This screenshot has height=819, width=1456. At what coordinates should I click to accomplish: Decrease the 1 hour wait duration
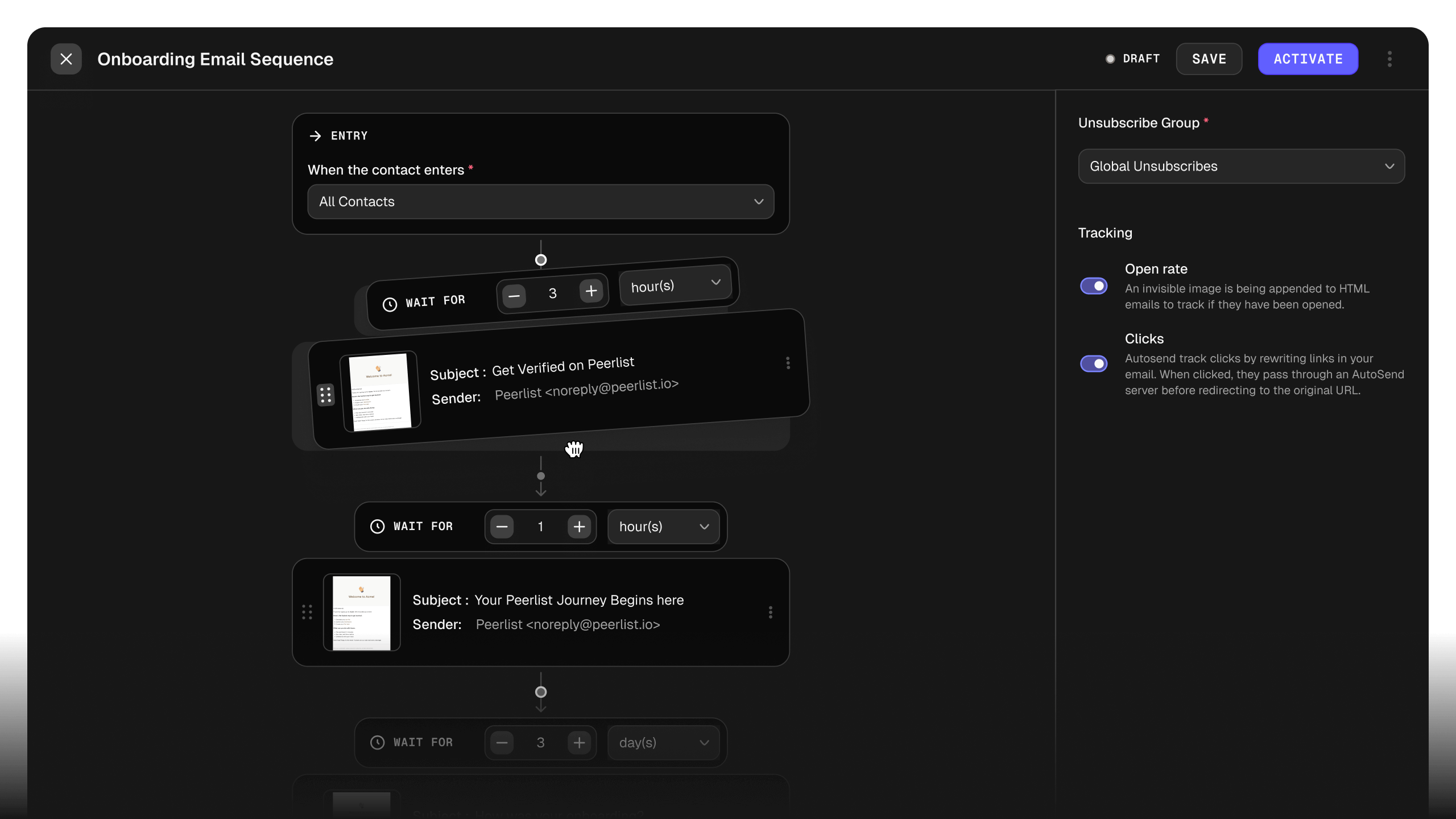pos(502,527)
